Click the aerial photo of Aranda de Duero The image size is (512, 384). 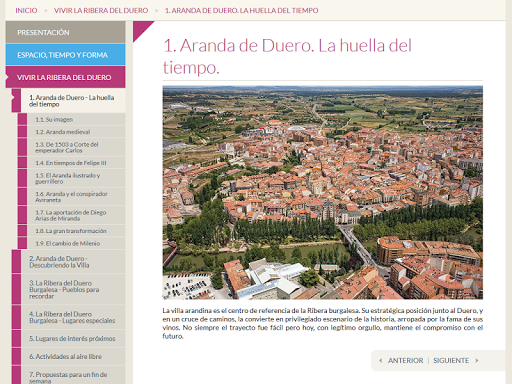323,192
